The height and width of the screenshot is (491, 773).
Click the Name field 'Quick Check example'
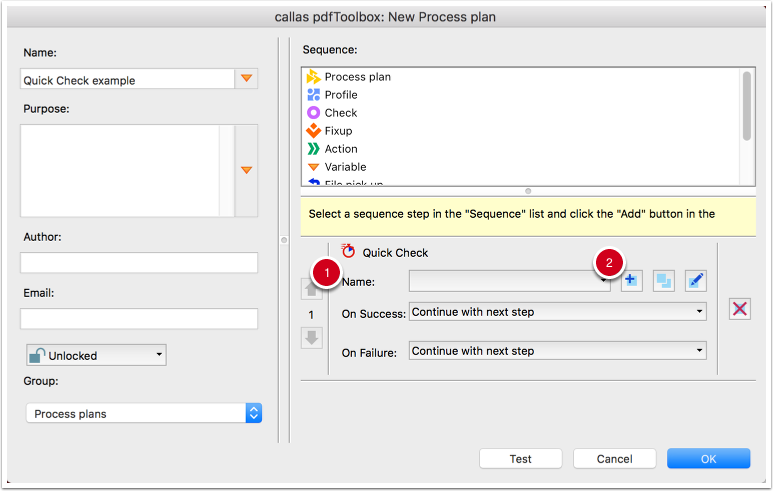(x=127, y=79)
